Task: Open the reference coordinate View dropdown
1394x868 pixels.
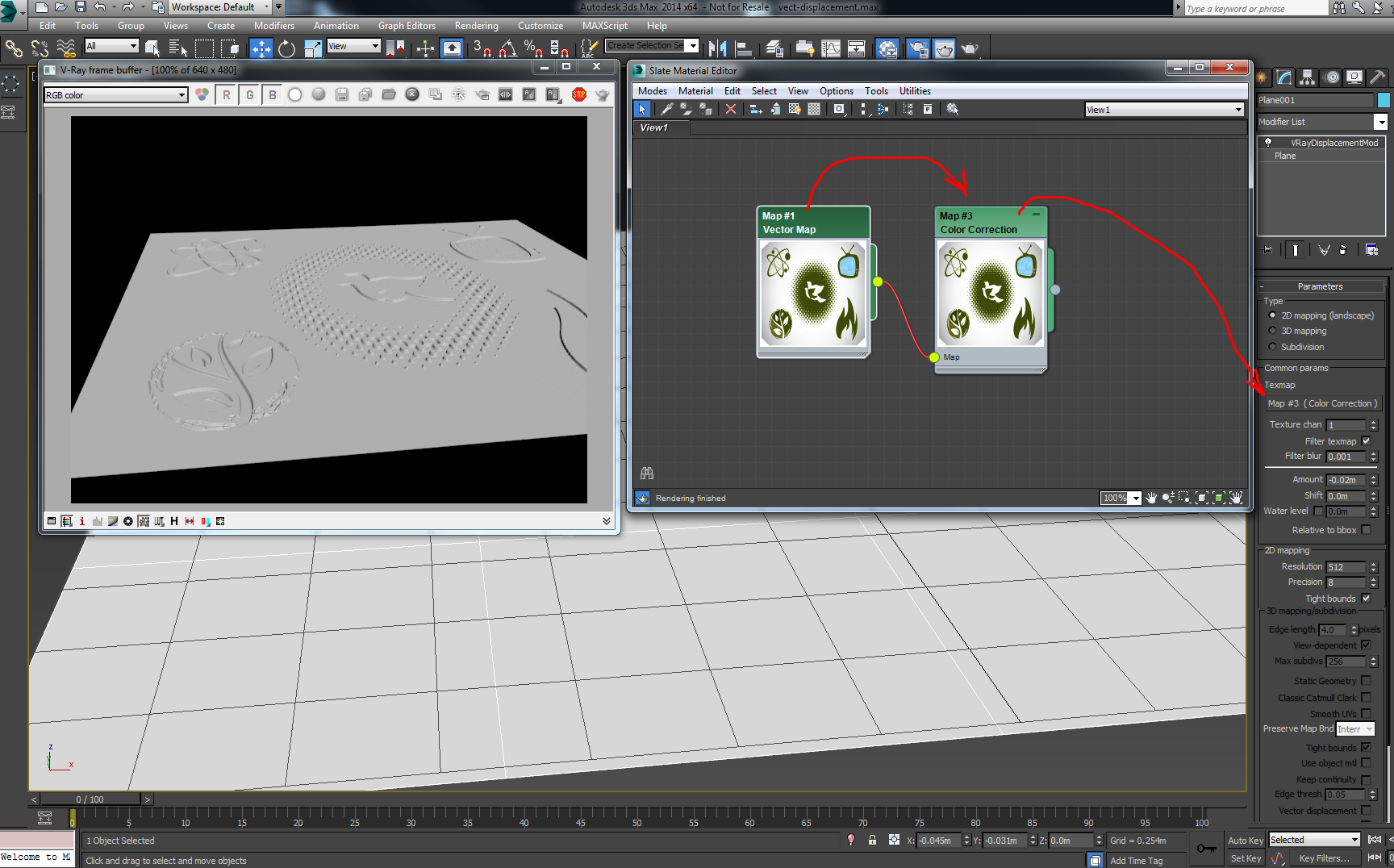Action: pyautogui.click(x=353, y=46)
